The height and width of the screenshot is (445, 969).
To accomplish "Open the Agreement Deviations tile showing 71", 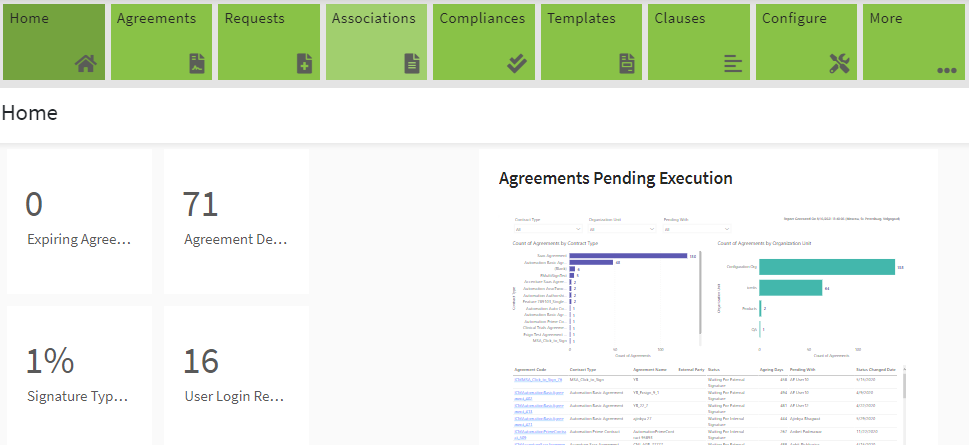I will click(x=236, y=221).
